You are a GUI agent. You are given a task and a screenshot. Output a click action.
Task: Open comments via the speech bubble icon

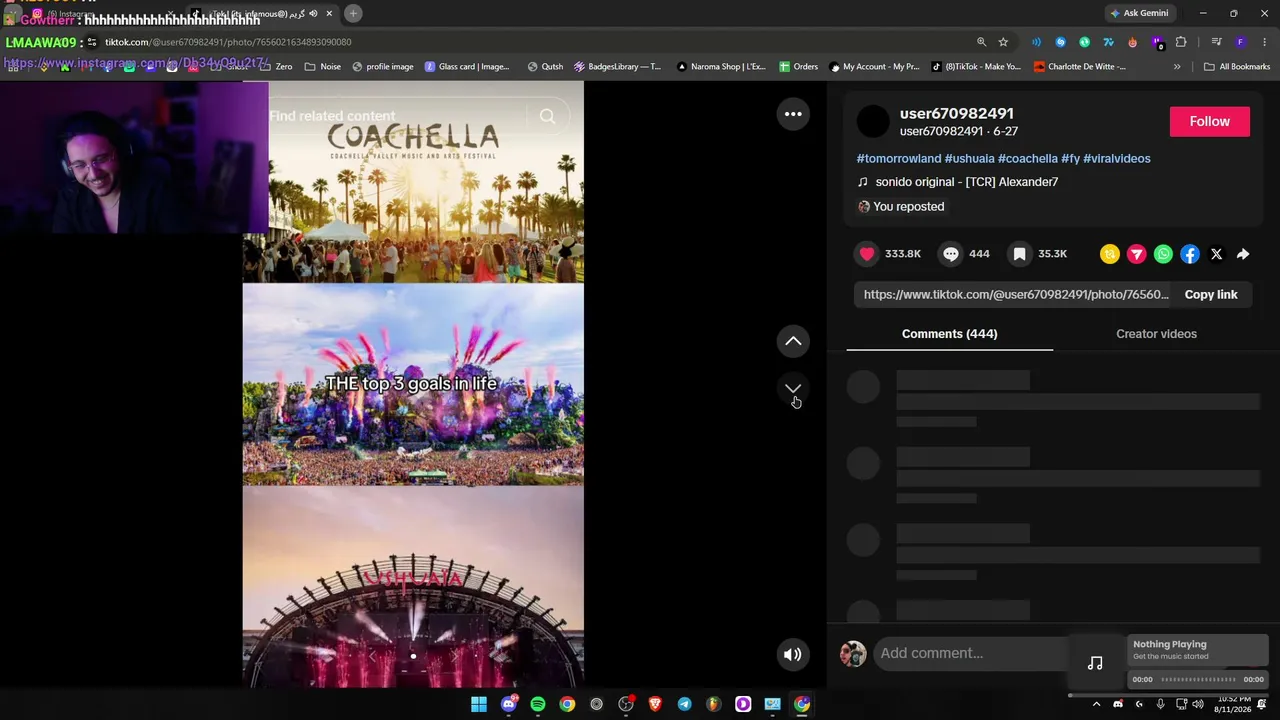pos(951,254)
